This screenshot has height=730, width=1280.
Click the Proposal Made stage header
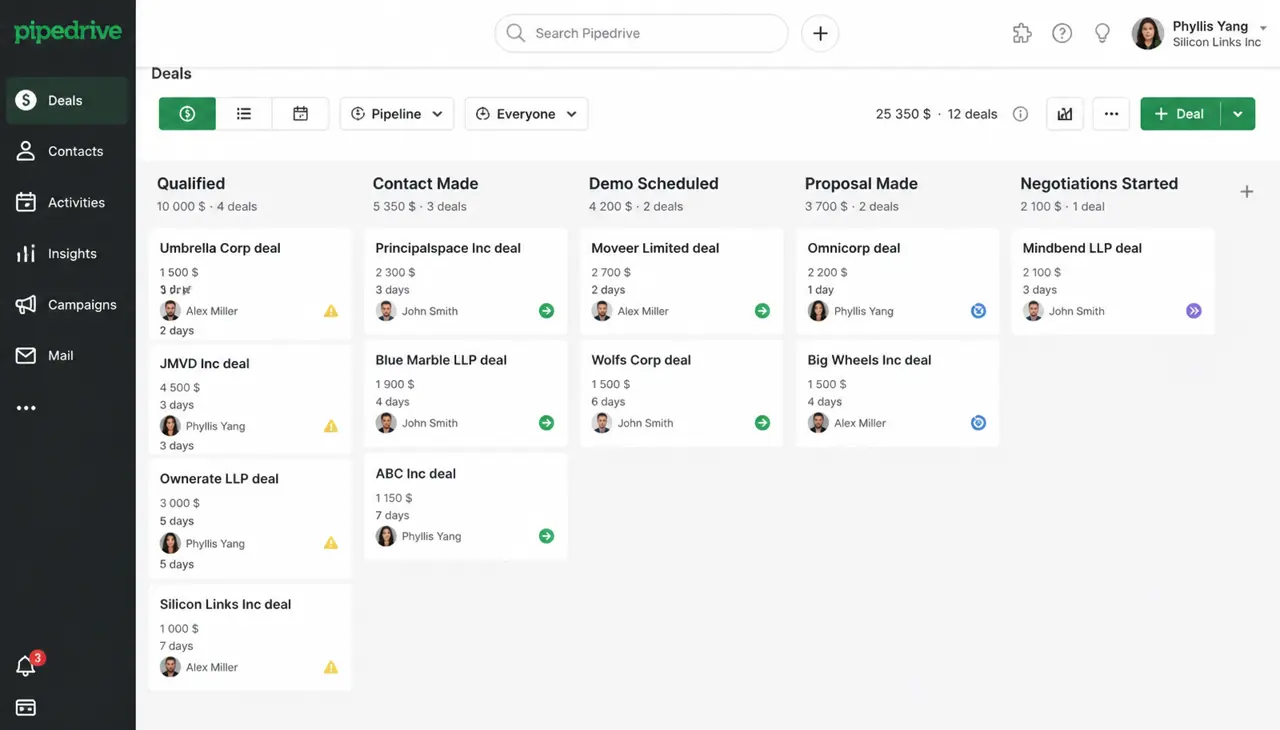coord(861,184)
